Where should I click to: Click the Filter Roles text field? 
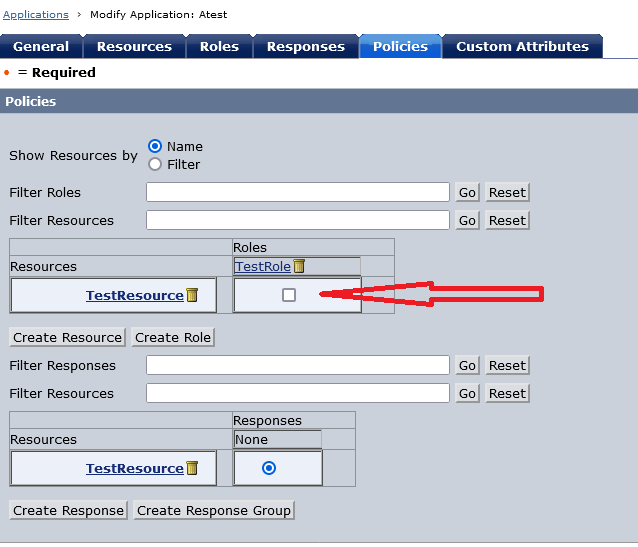point(298,192)
